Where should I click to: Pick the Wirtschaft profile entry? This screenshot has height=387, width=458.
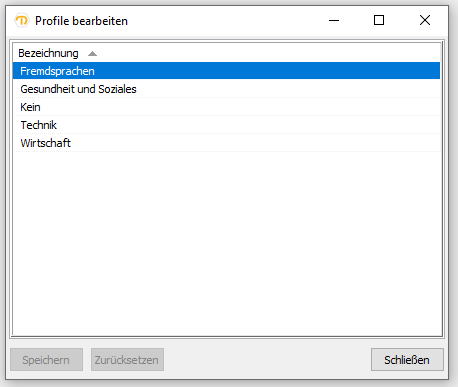pyautogui.click(x=226, y=143)
